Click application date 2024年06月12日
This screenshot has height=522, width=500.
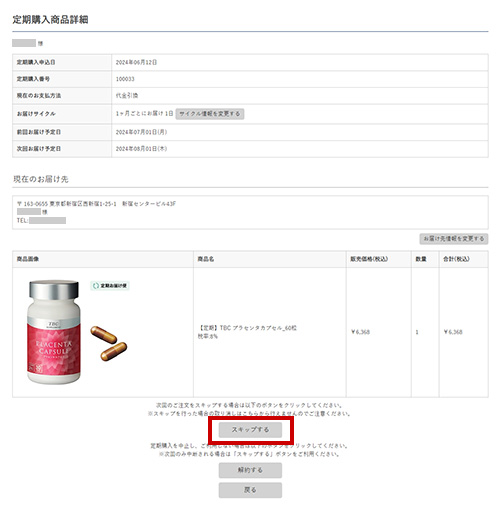tap(136, 62)
